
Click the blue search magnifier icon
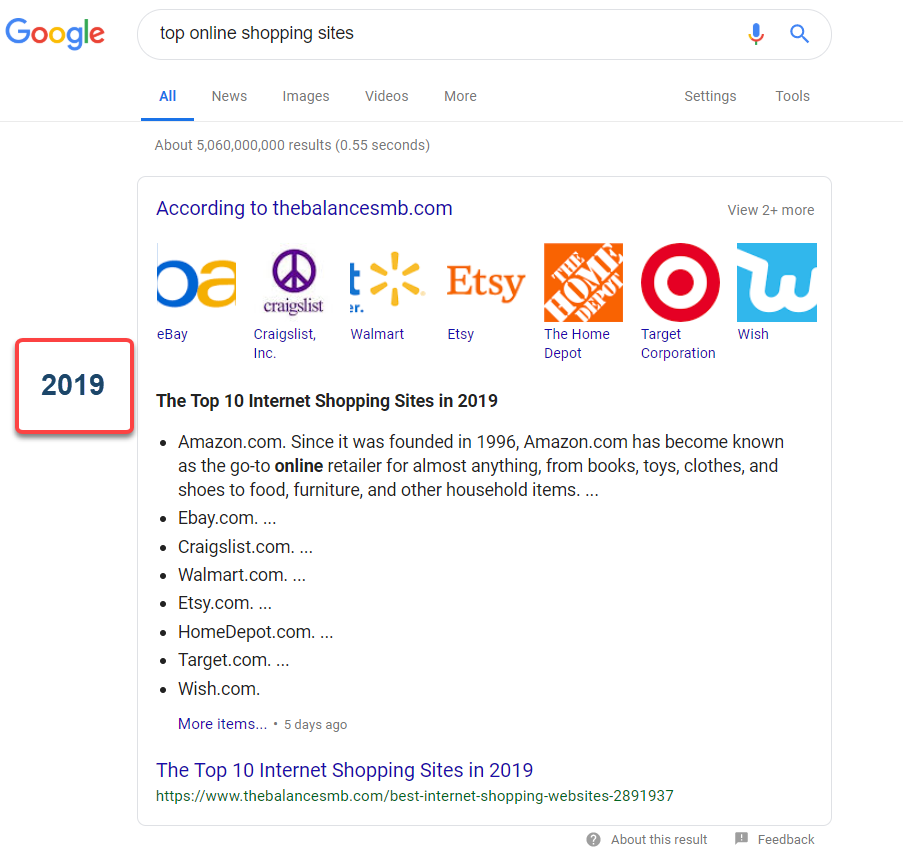[799, 34]
